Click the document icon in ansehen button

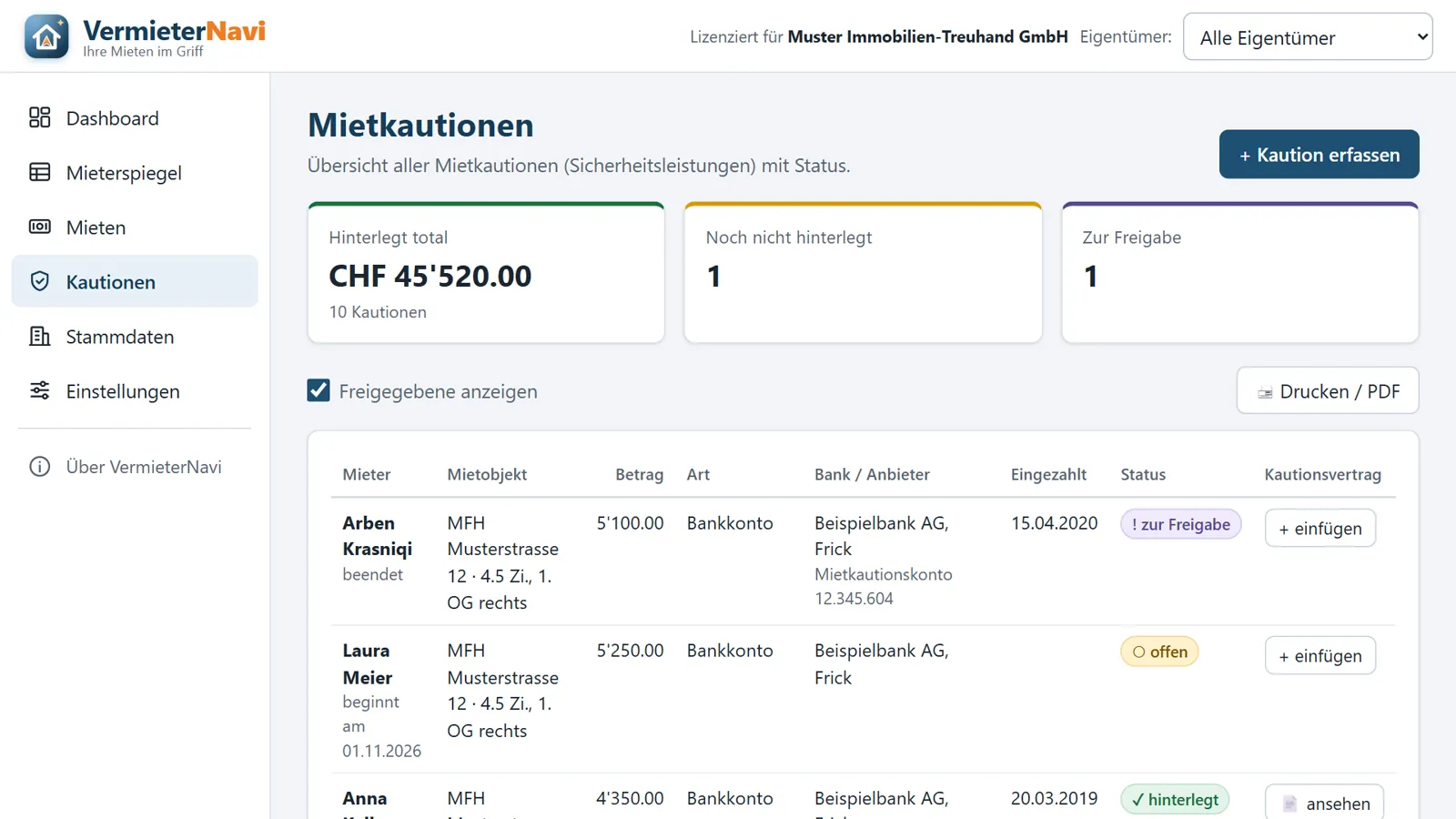click(1289, 804)
